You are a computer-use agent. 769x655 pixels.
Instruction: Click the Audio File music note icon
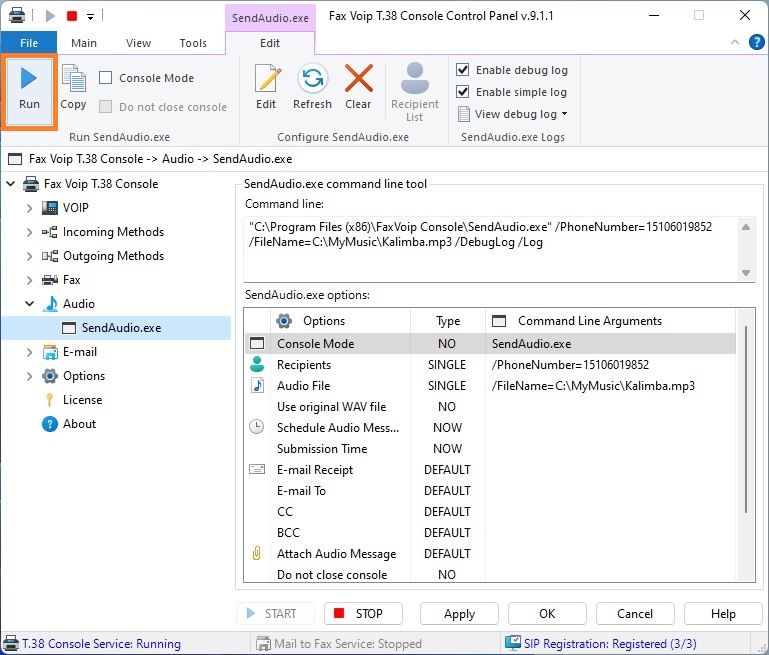tap(257, 385)
